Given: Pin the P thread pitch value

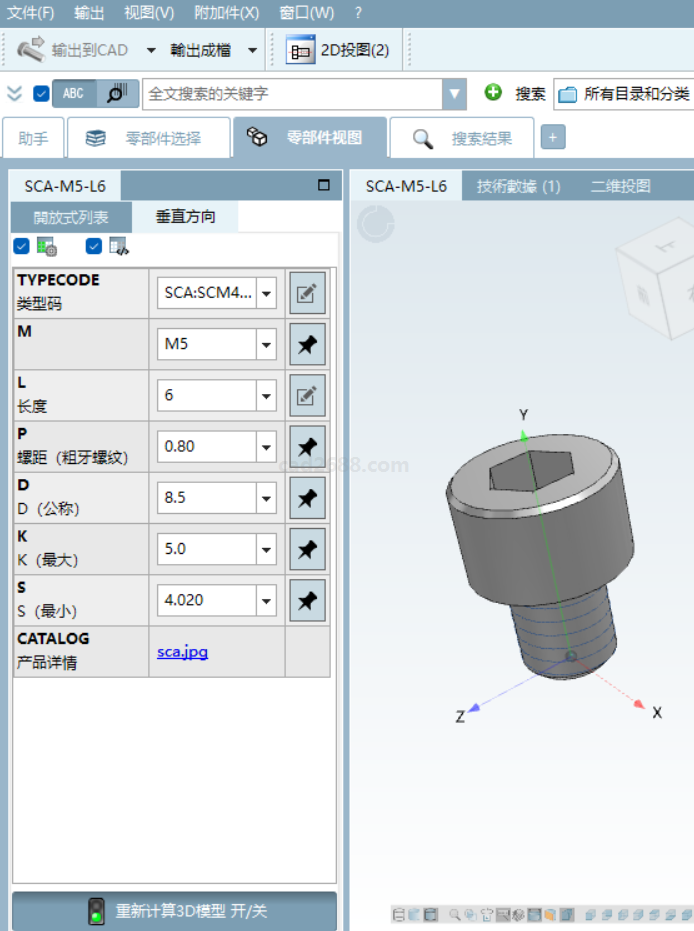Looking at the screenshot, I should pos(307,447).
